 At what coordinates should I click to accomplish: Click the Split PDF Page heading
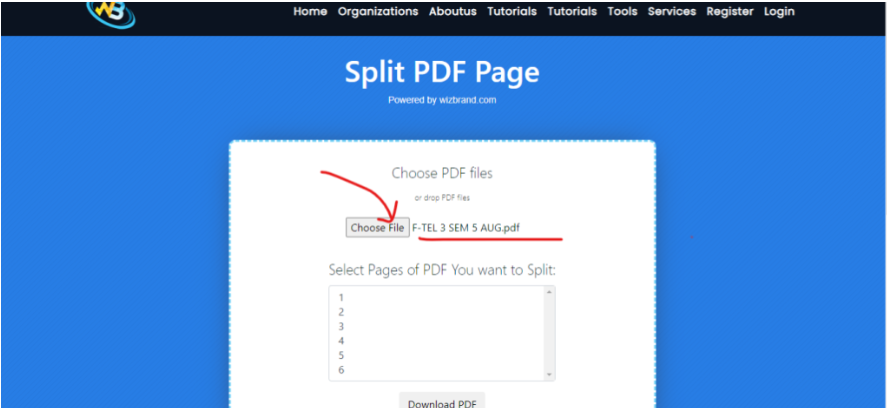point(442,72)
